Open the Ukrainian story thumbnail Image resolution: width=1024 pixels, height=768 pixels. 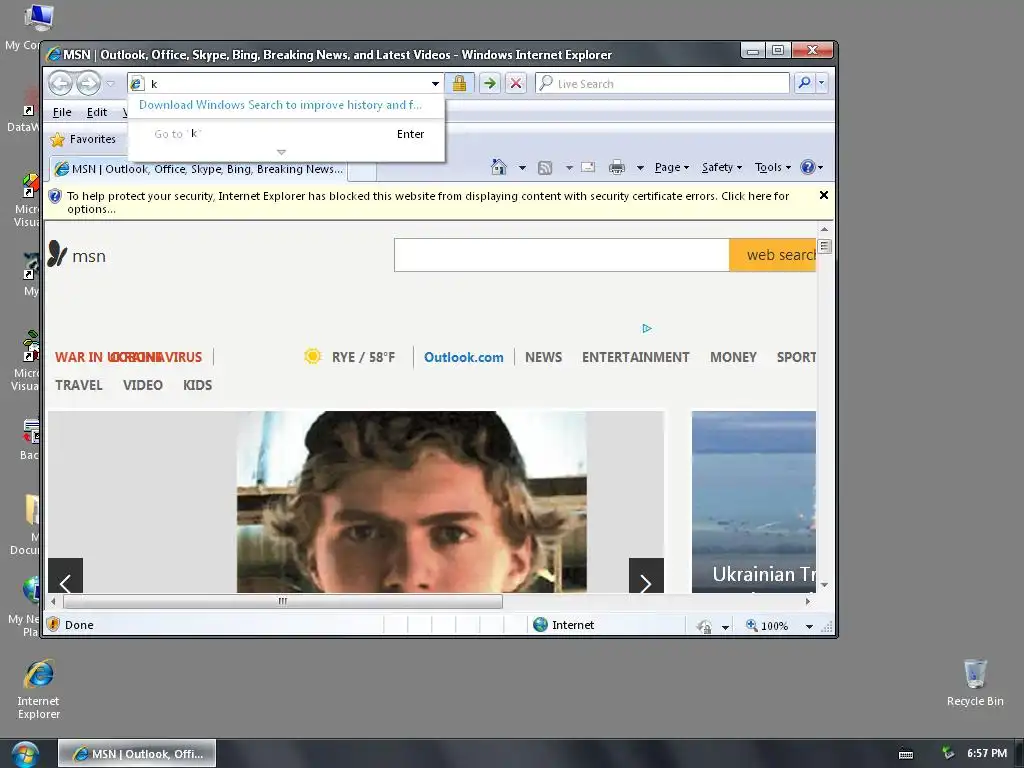pos(754,502)
